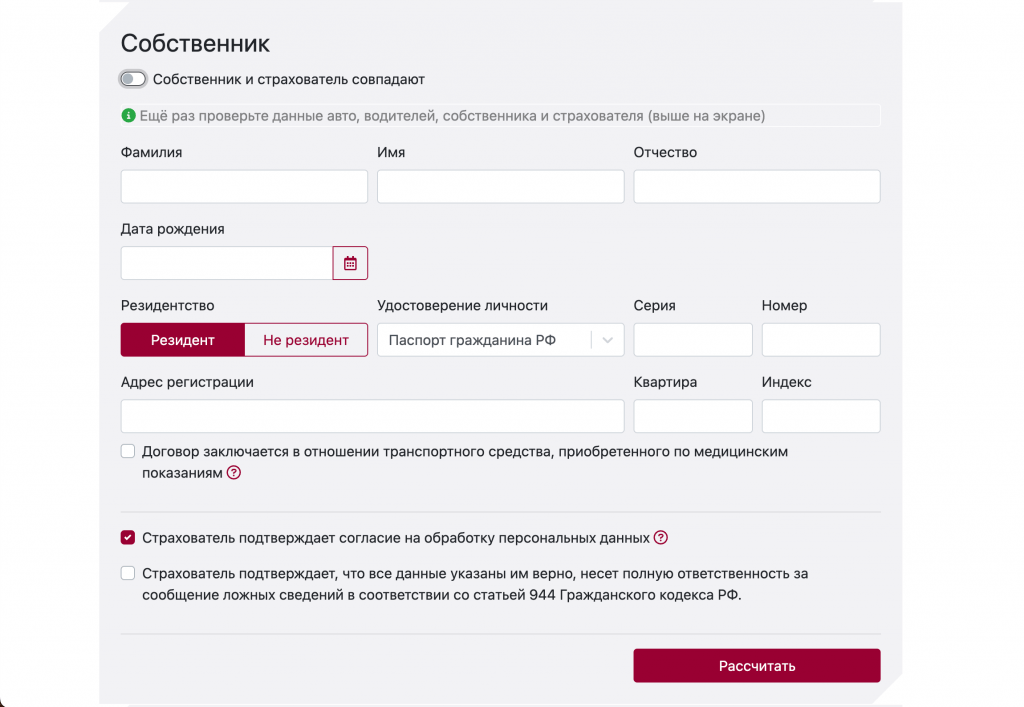Check the data accuracy confirmation checkbox

pyautogui.click(x=128, y=574)
